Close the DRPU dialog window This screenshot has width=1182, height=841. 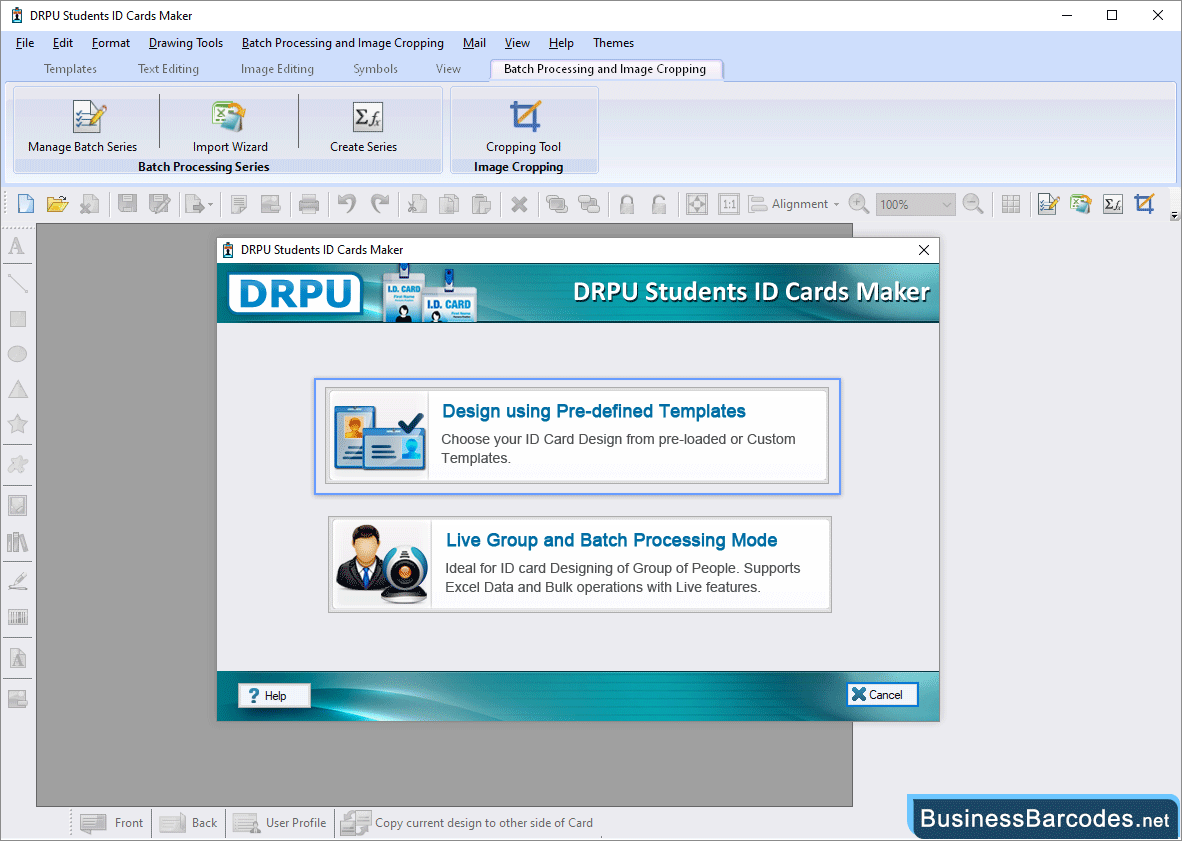[x=923, y=250]
